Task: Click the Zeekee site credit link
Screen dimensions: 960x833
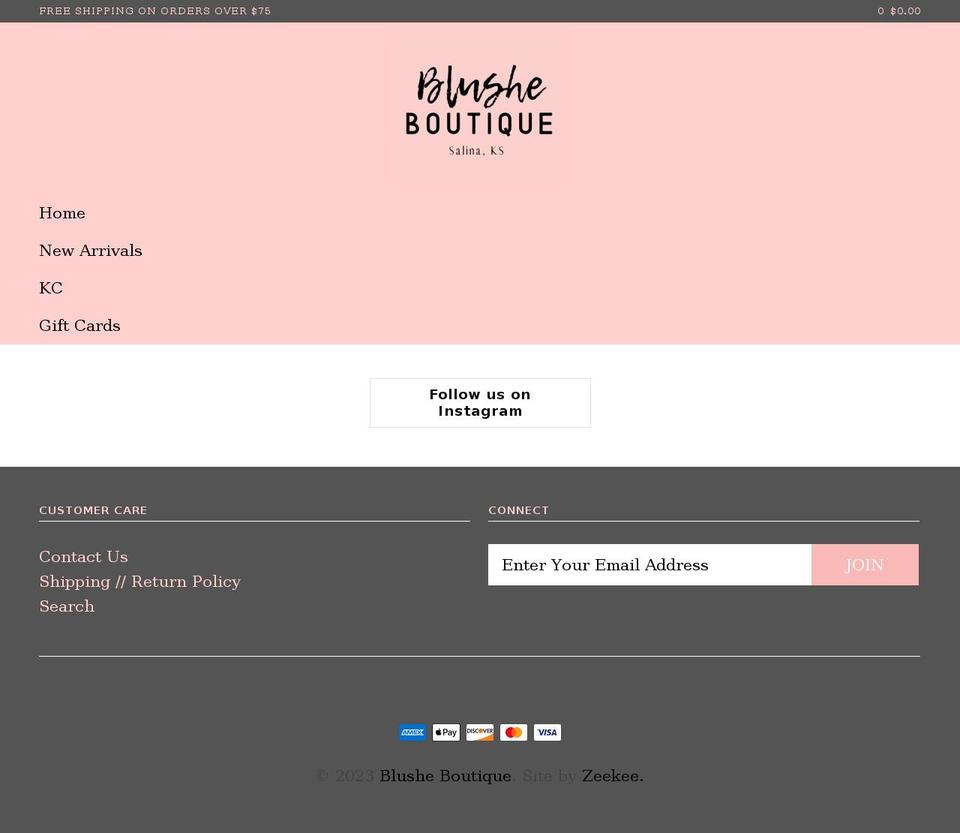Action: point(611,775)
